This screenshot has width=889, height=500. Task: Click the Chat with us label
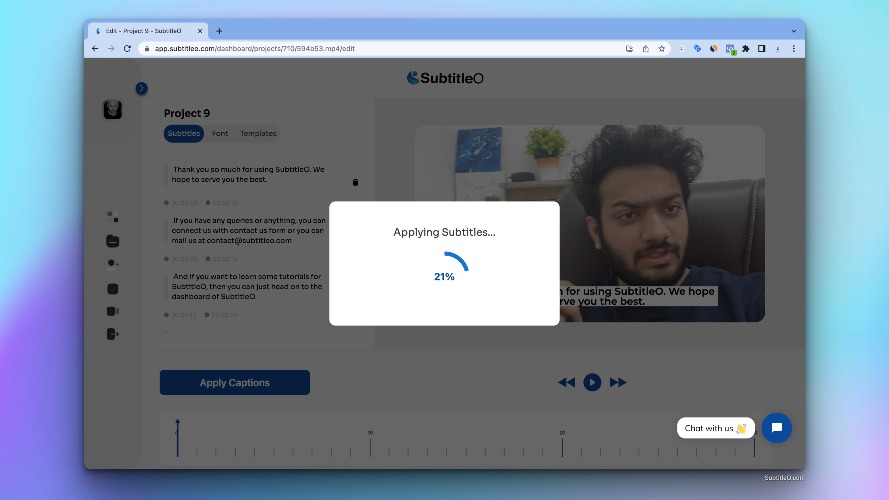(716, 428)
